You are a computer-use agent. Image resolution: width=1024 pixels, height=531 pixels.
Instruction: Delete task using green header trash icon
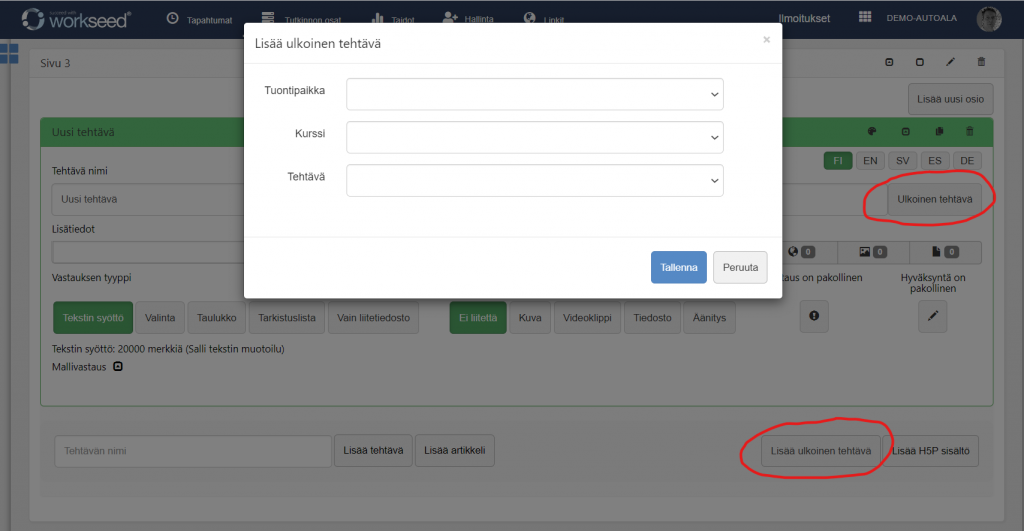(x=969, y=132)
